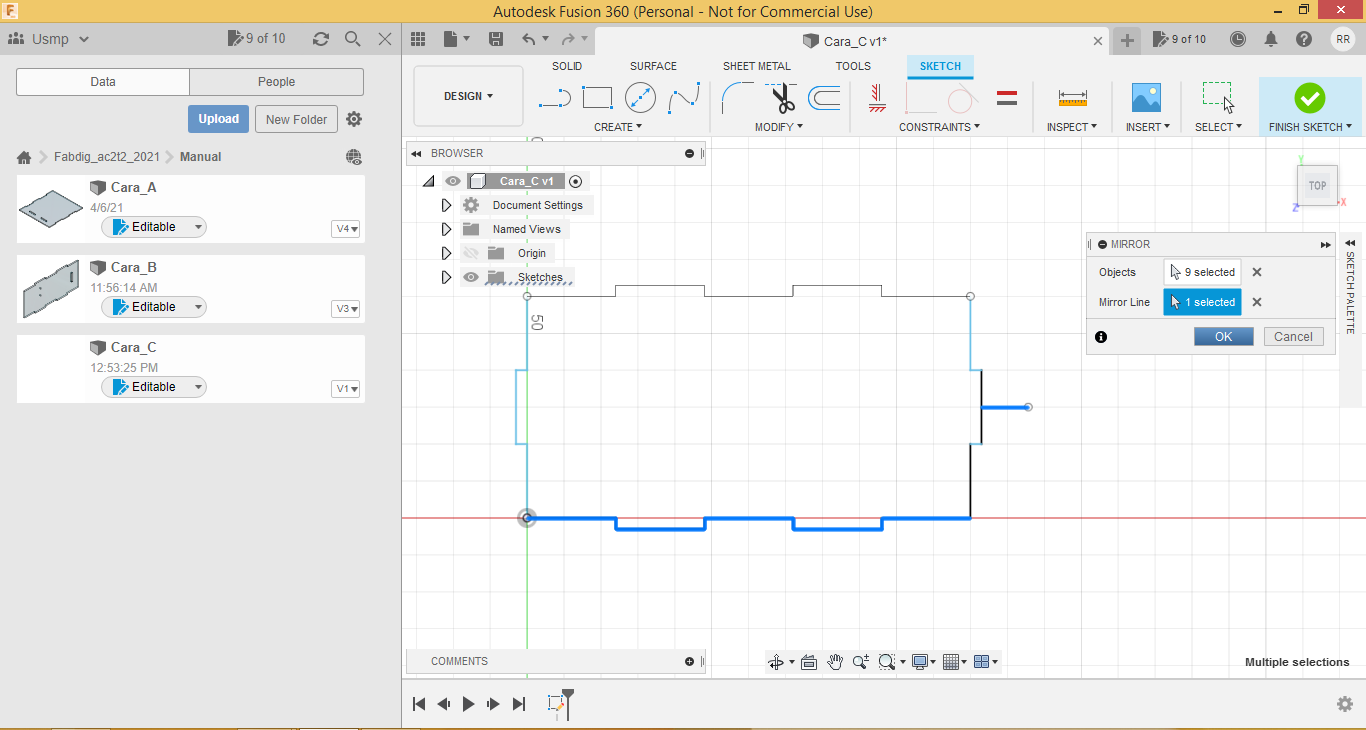
Task: Click the TOP face of the ViewCube
Action: (x=1317, y=185)
